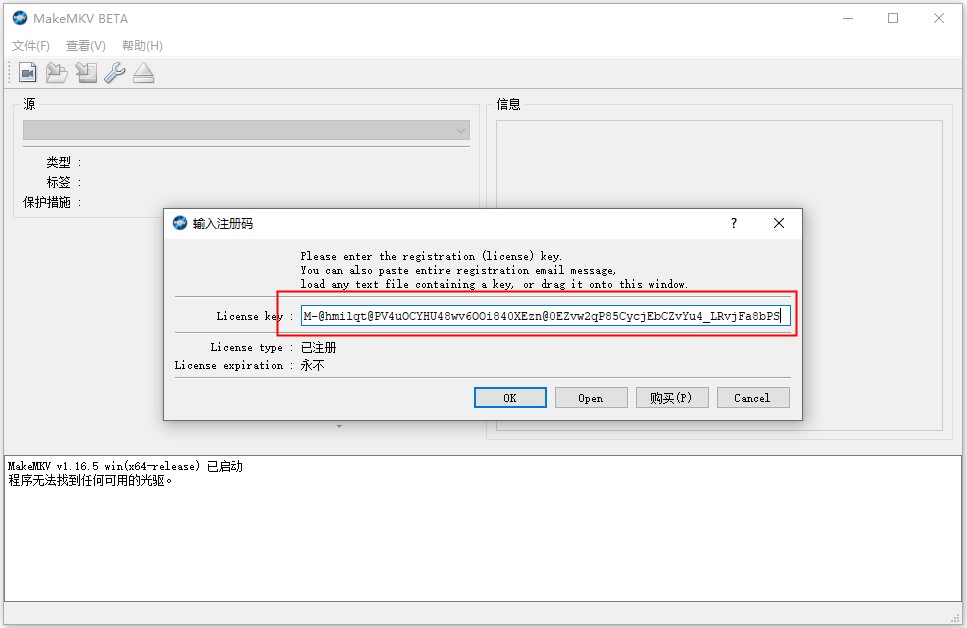Screen dimensions: 967x628
Task: Click the Open button in dialog
Action: (x=591, y=398)
